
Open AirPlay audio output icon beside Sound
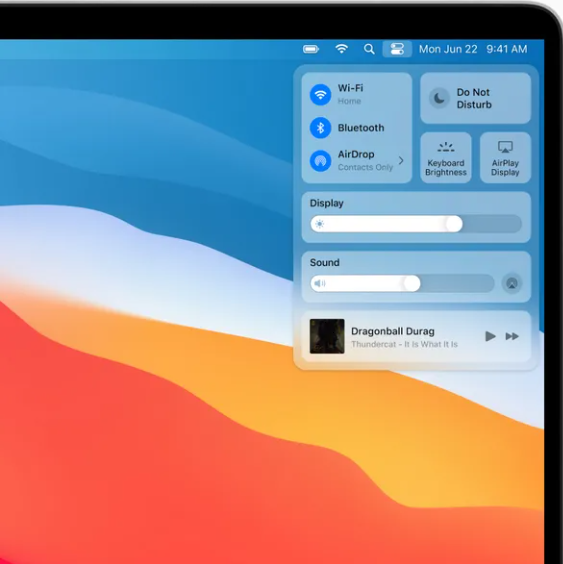tap(512, 283)
